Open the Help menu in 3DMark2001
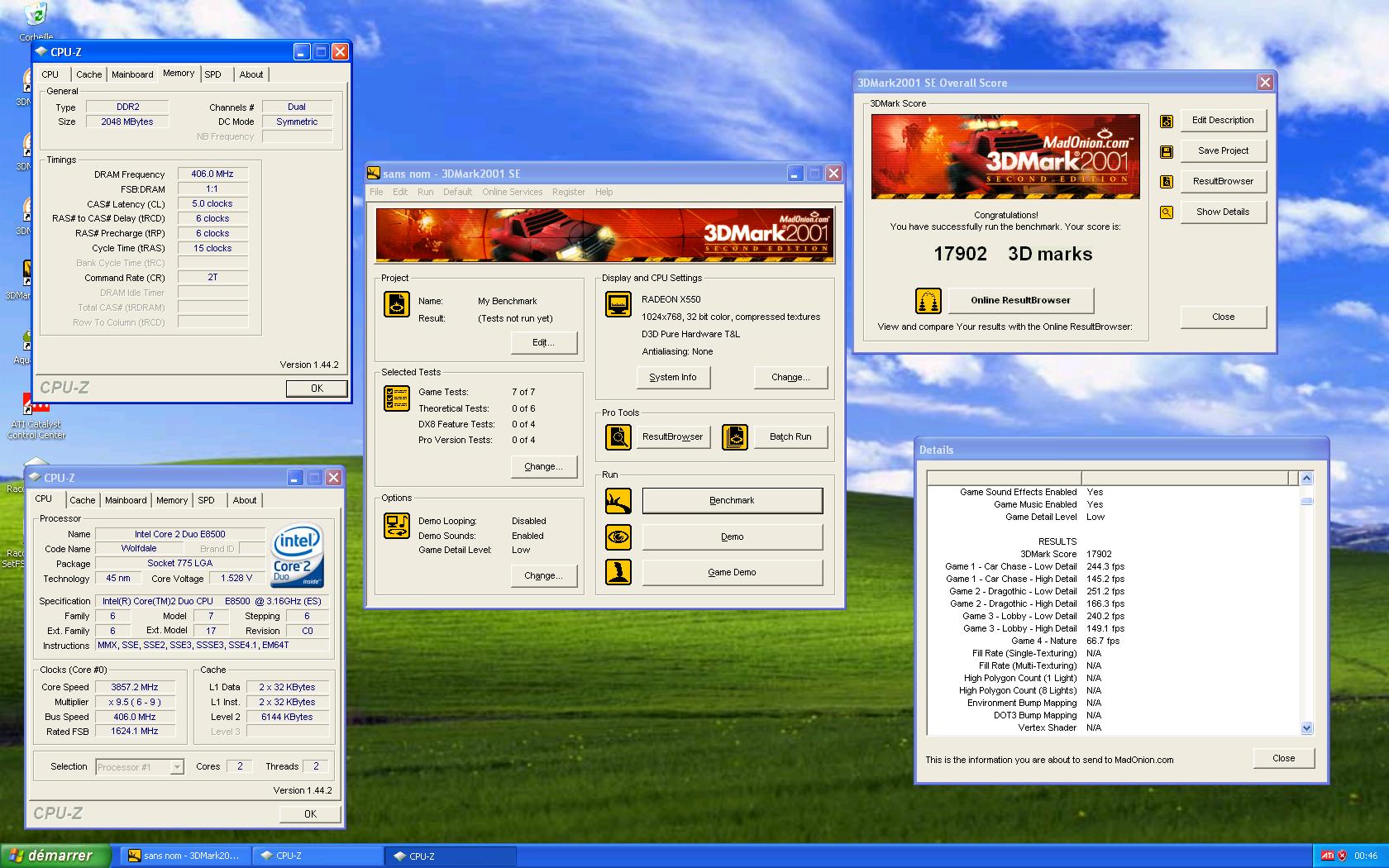Viewport: 1389px width, 868px height. point(604,192)
